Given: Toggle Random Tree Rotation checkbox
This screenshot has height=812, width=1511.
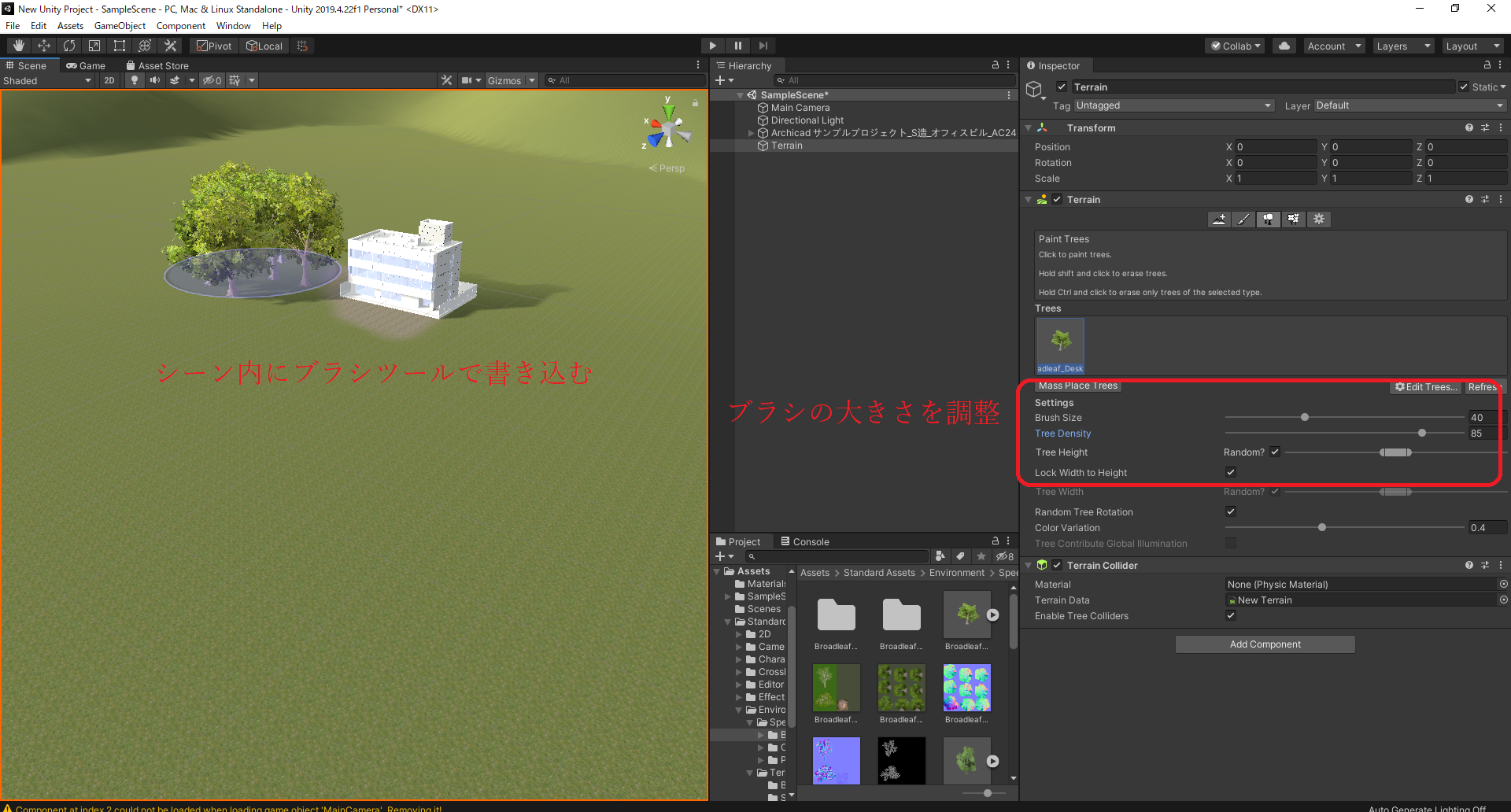Looking at the screenshot, I should click(1231, 511).
